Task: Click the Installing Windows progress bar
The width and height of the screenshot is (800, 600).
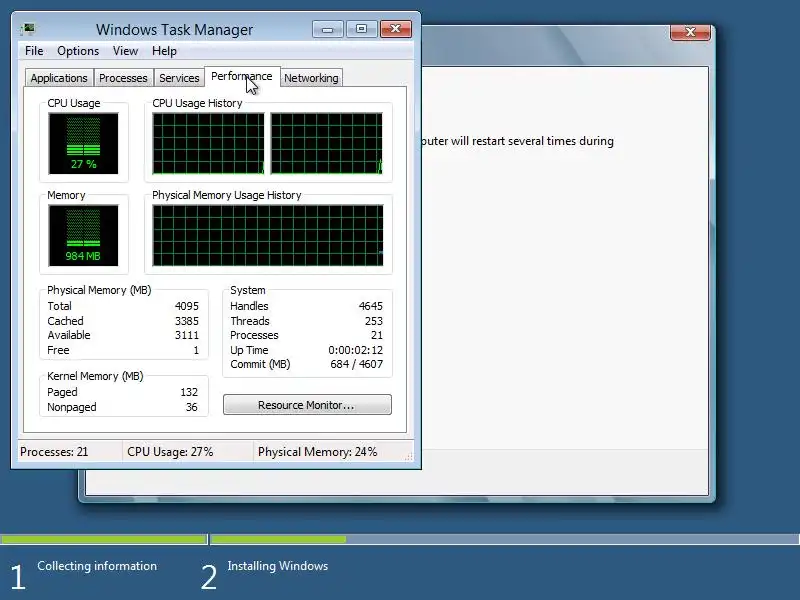Action: click(505, 539)
